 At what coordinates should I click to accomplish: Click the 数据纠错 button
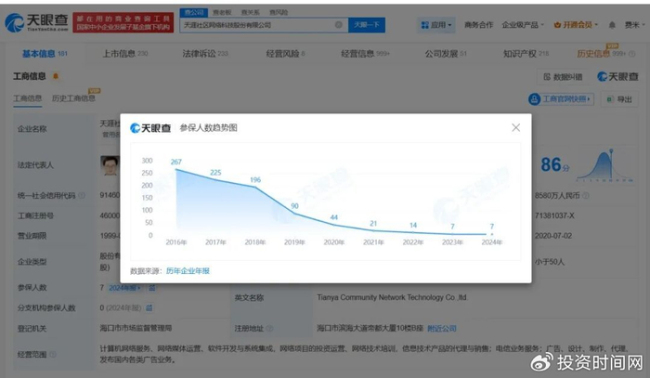(x=563, y=77)
